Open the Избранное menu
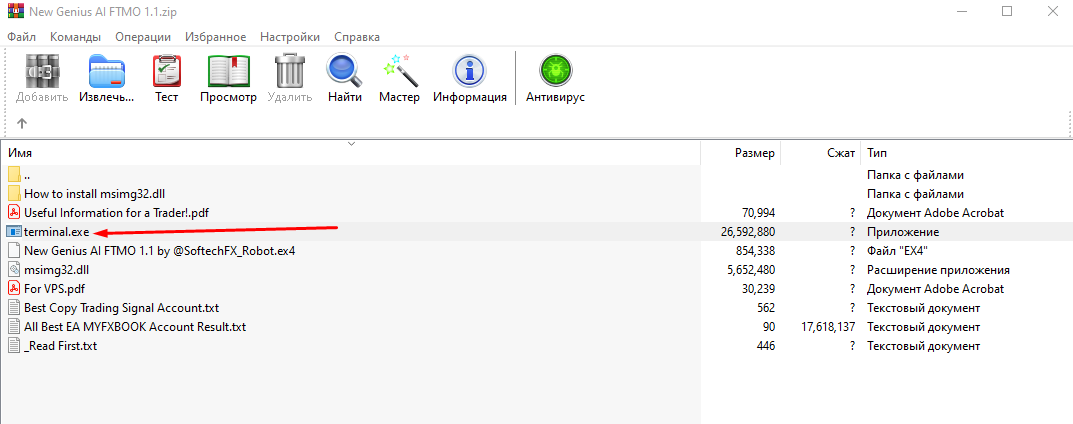 [x=216, y=37]
